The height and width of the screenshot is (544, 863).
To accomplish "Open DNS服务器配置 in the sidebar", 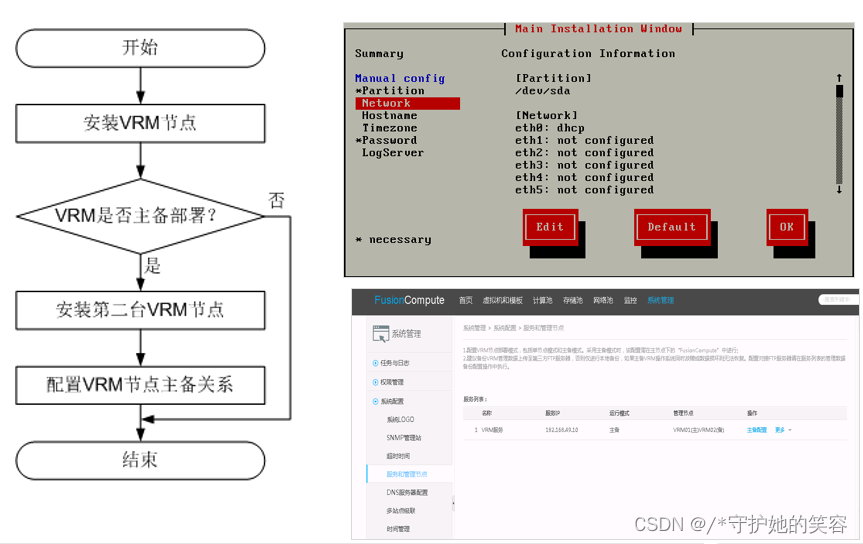I will [x=407, y=492].
